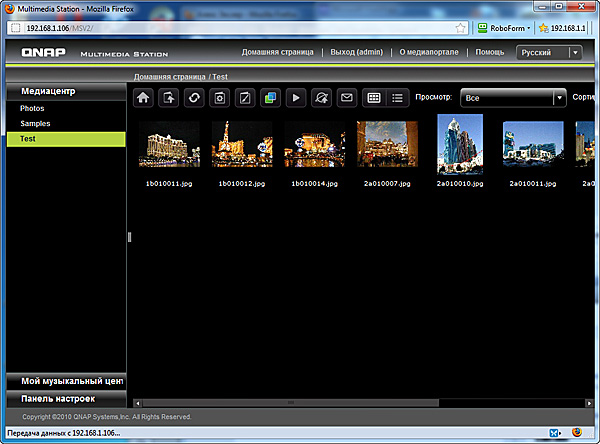600x444 pixels.
Task: Click the Выход (admin) logout link
Action: 354,52
